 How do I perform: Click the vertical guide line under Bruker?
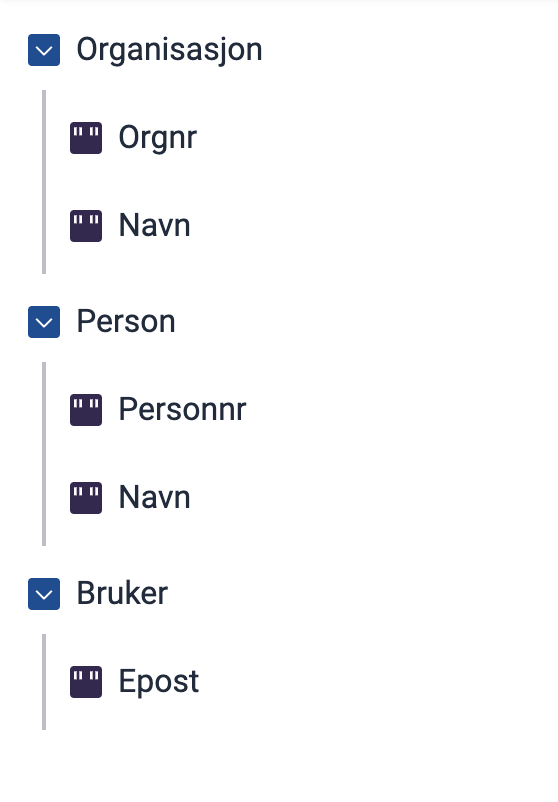44,682
